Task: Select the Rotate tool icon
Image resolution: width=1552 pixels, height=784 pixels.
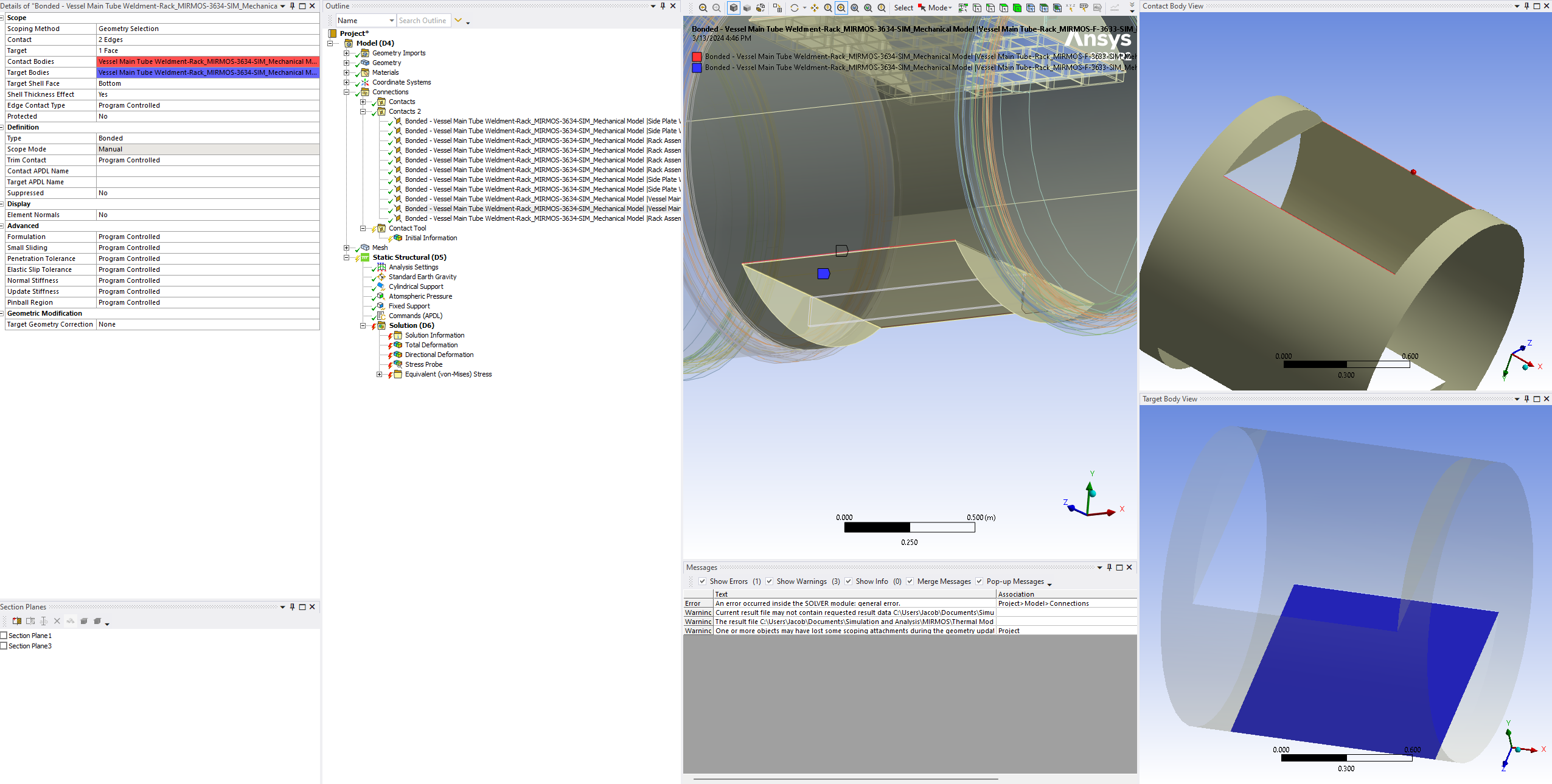Action: tap(794, 8)
